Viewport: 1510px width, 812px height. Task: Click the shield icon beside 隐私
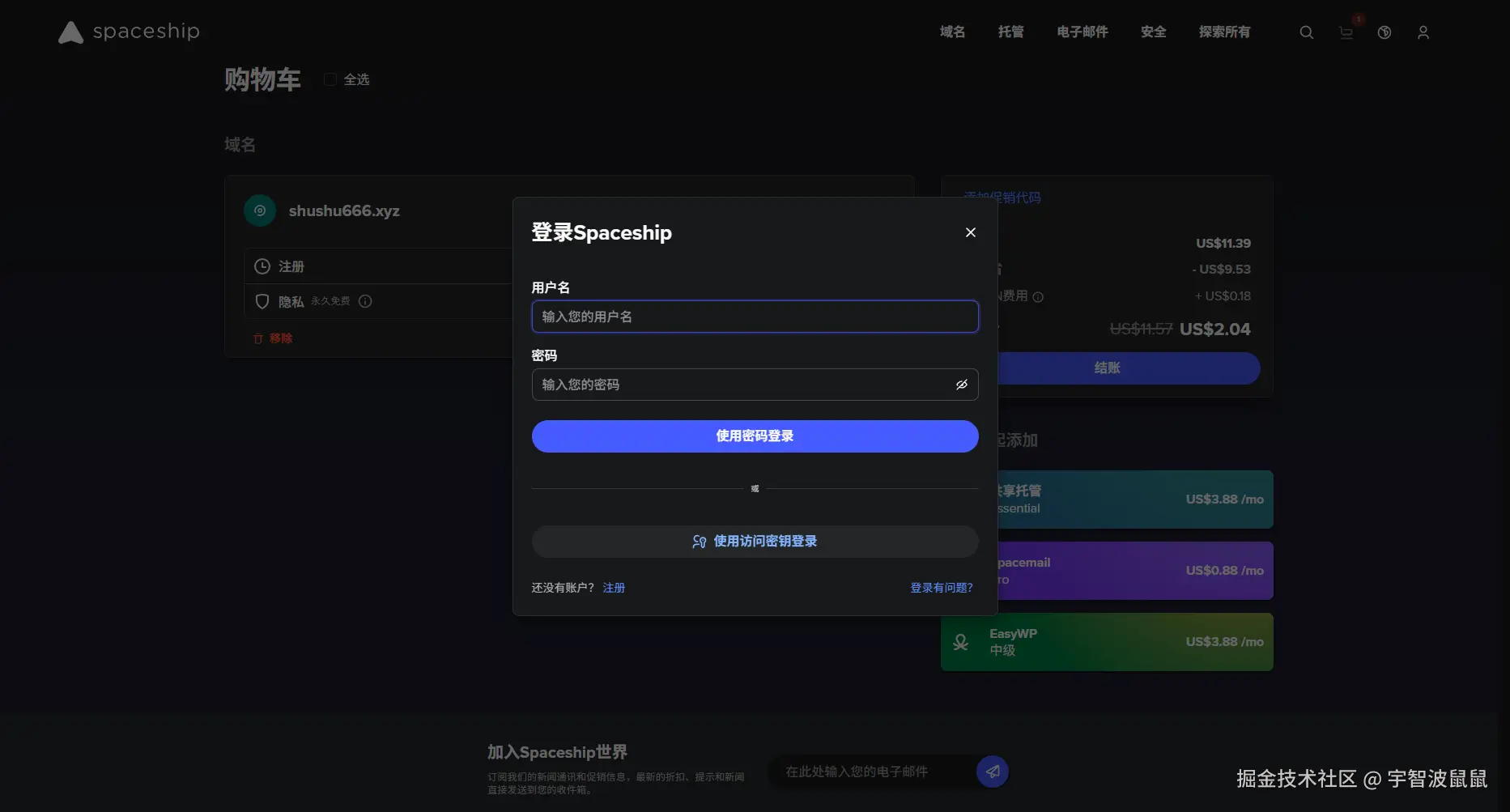[x=262, y=301]
